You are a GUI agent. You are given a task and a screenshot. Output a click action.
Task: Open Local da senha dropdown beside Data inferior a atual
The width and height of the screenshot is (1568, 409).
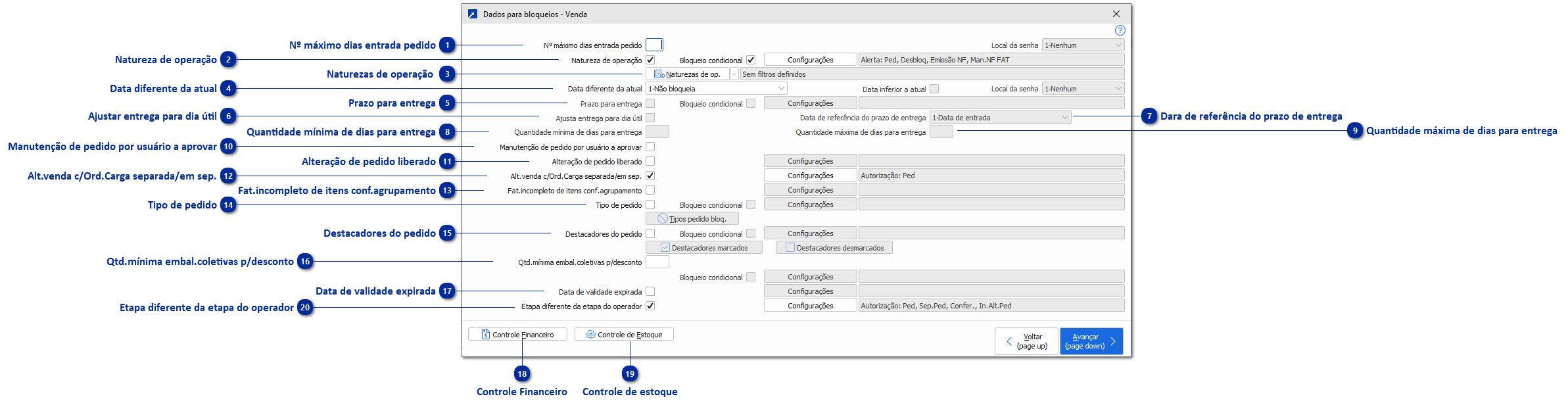(1118, 89)
